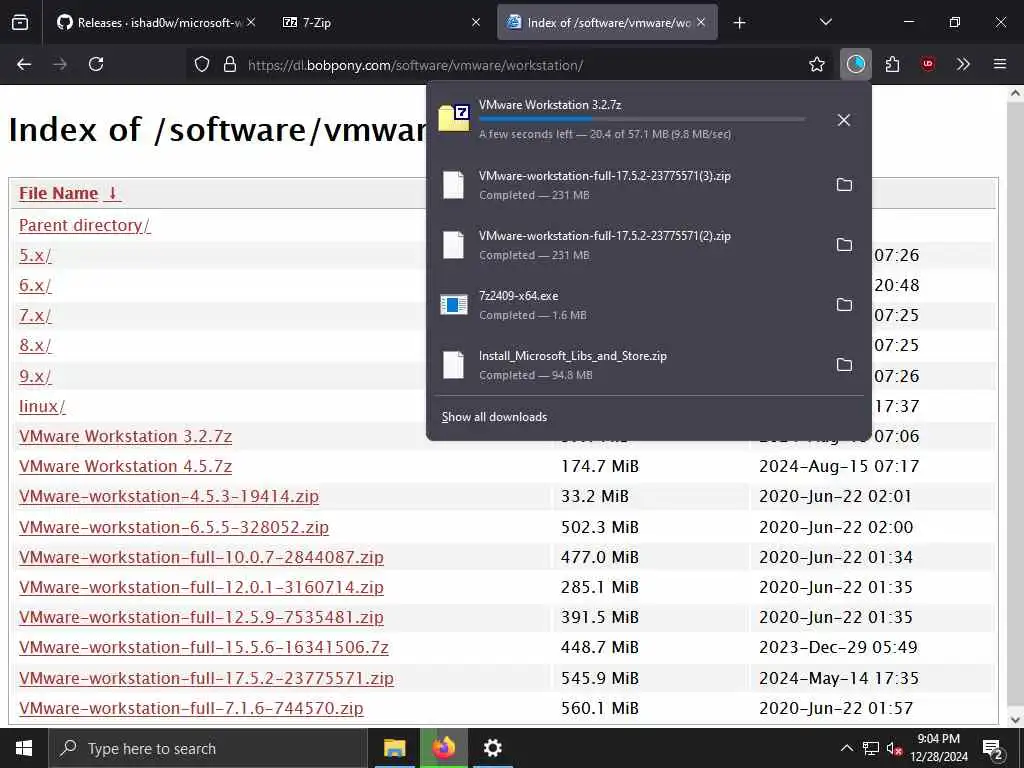
Task: Open the 6.x/ folder link
Action: (35, 285)
